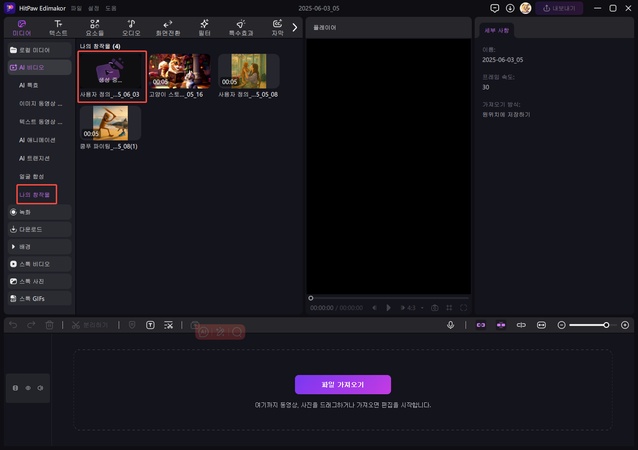Viewport: 638px width, 450px height.
Task: Click the HitPaw Edimakor logo icon
Action: (x=10, y=8)
